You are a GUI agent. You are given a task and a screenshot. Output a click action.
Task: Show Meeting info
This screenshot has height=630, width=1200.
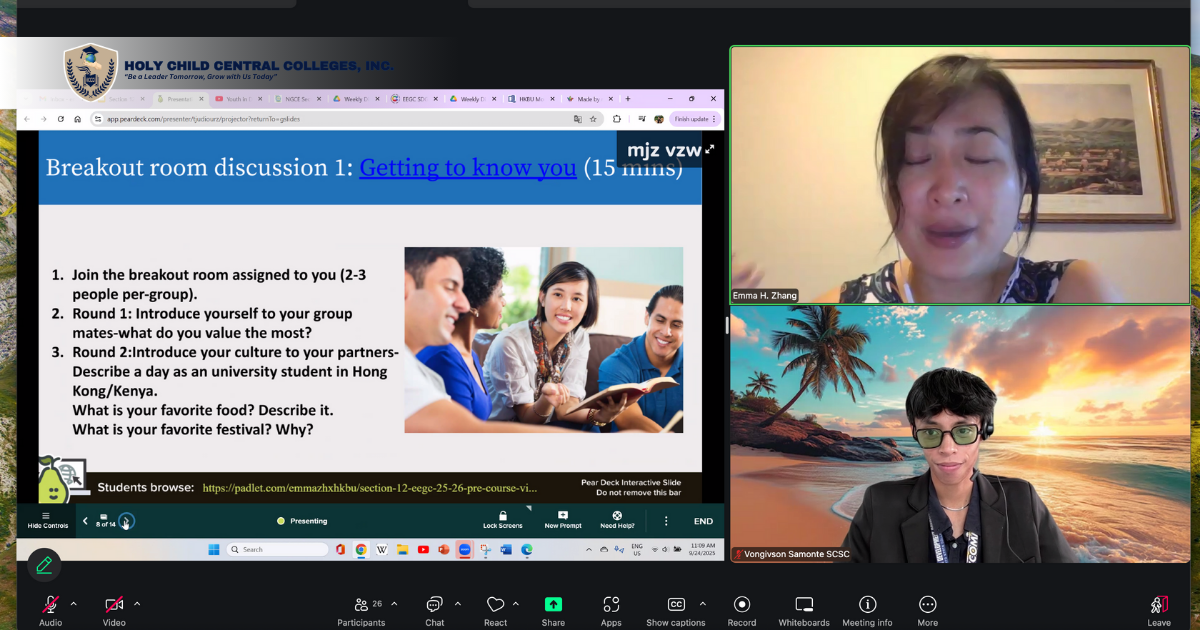pyautogui.click(x=867, y=605)
